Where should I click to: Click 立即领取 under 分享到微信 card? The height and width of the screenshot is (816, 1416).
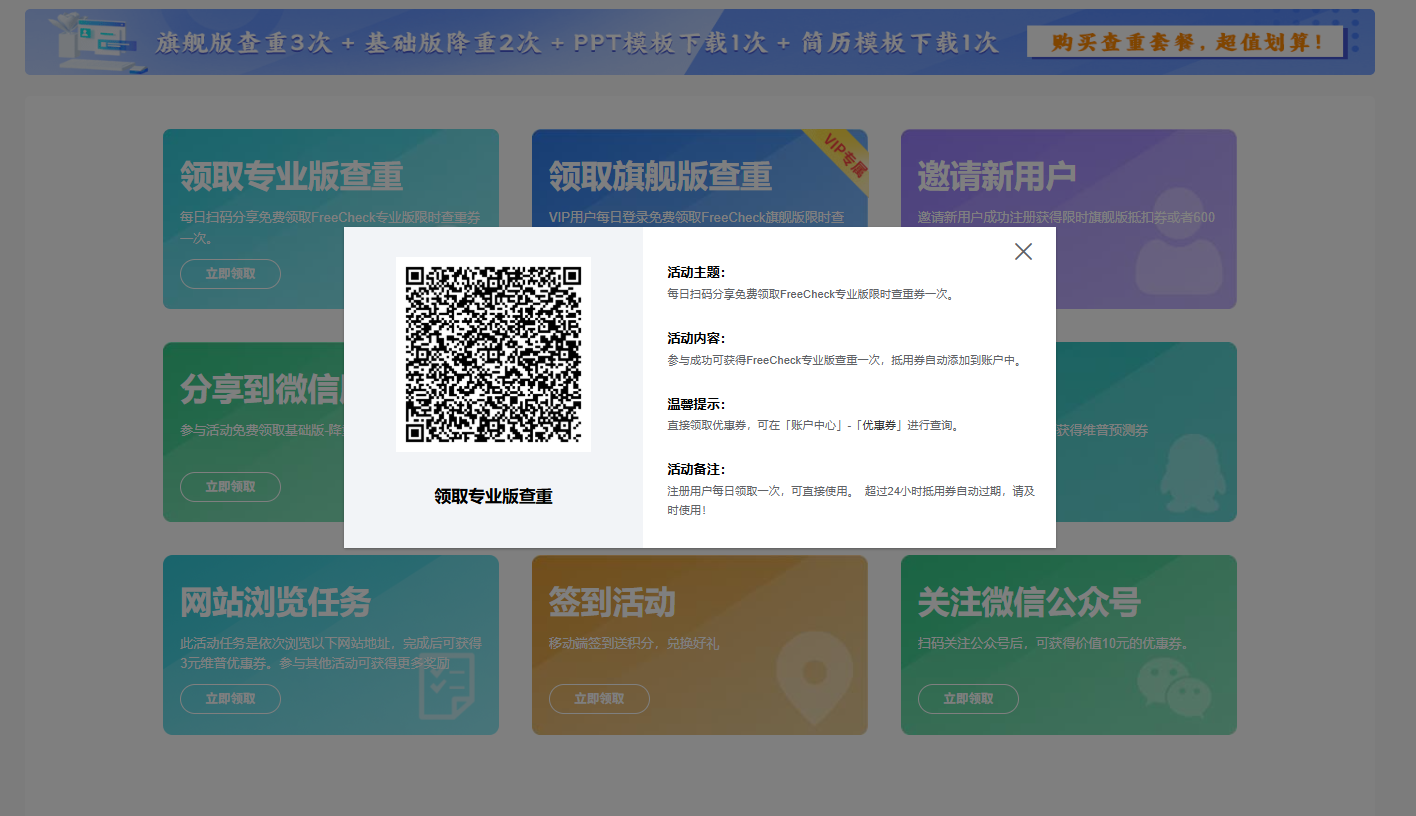pos(230,487)
